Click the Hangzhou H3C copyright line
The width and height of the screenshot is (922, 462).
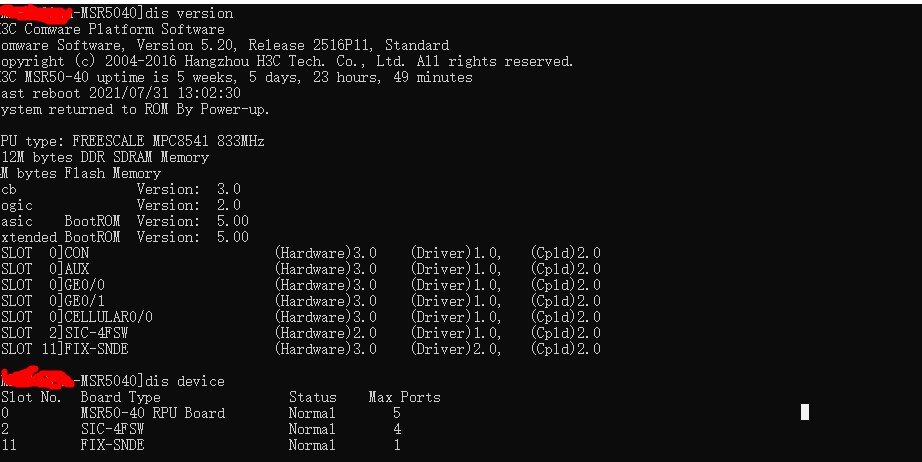(x=288, y=61)
